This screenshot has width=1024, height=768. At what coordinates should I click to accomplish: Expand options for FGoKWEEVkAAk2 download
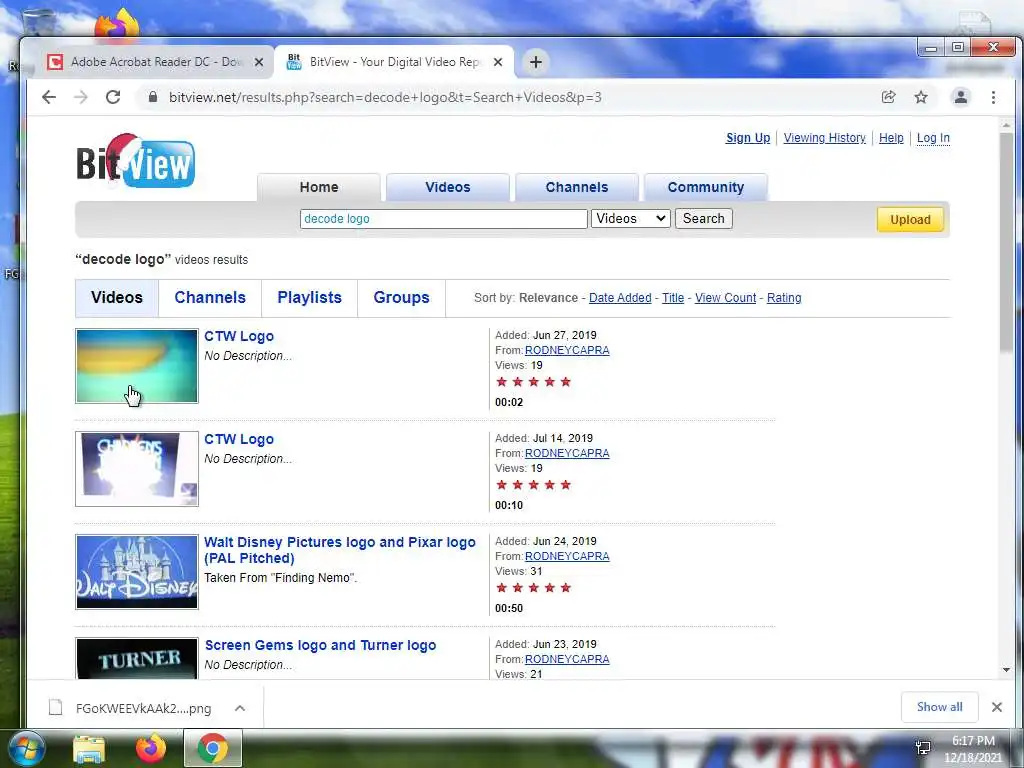point(240,708)
